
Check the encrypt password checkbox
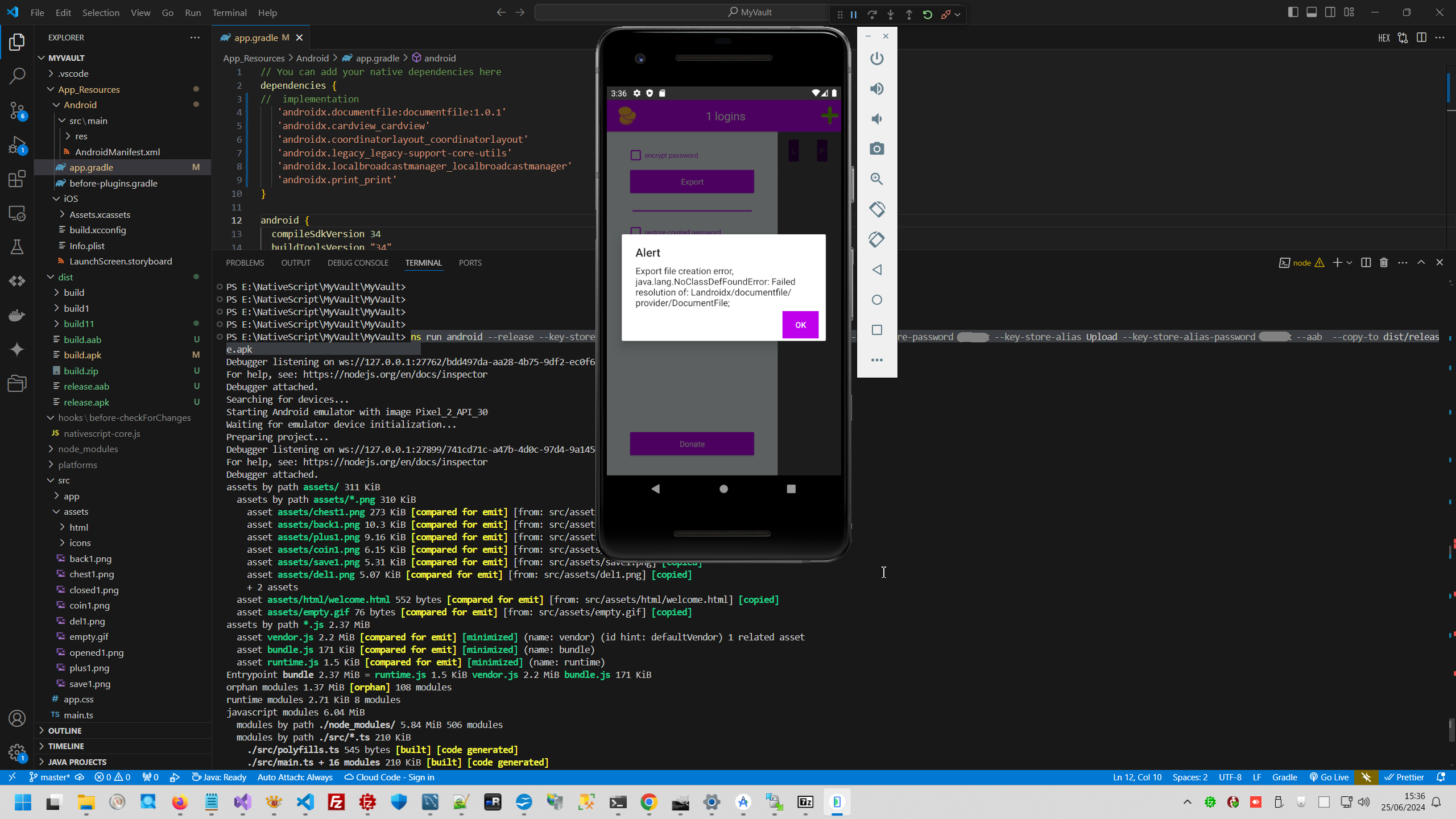635,155
